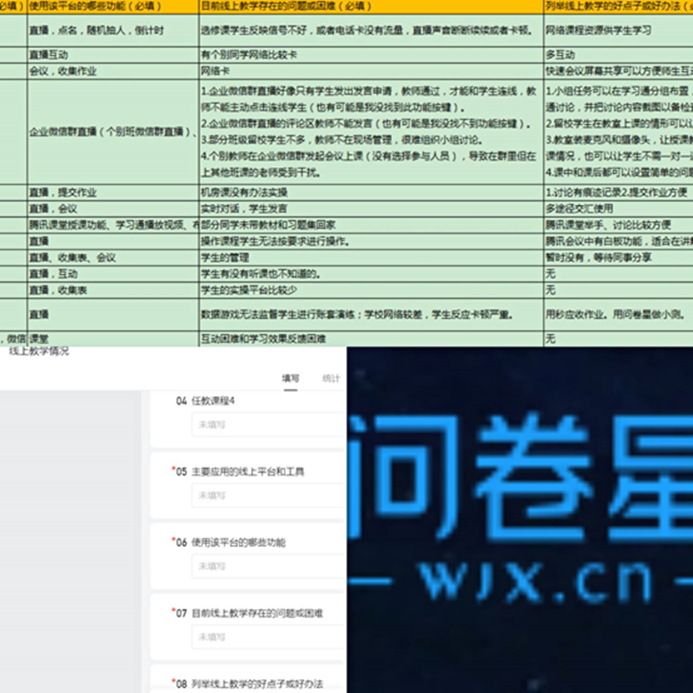
Task: Select cell 直播，会议
Action: (113, 209)
